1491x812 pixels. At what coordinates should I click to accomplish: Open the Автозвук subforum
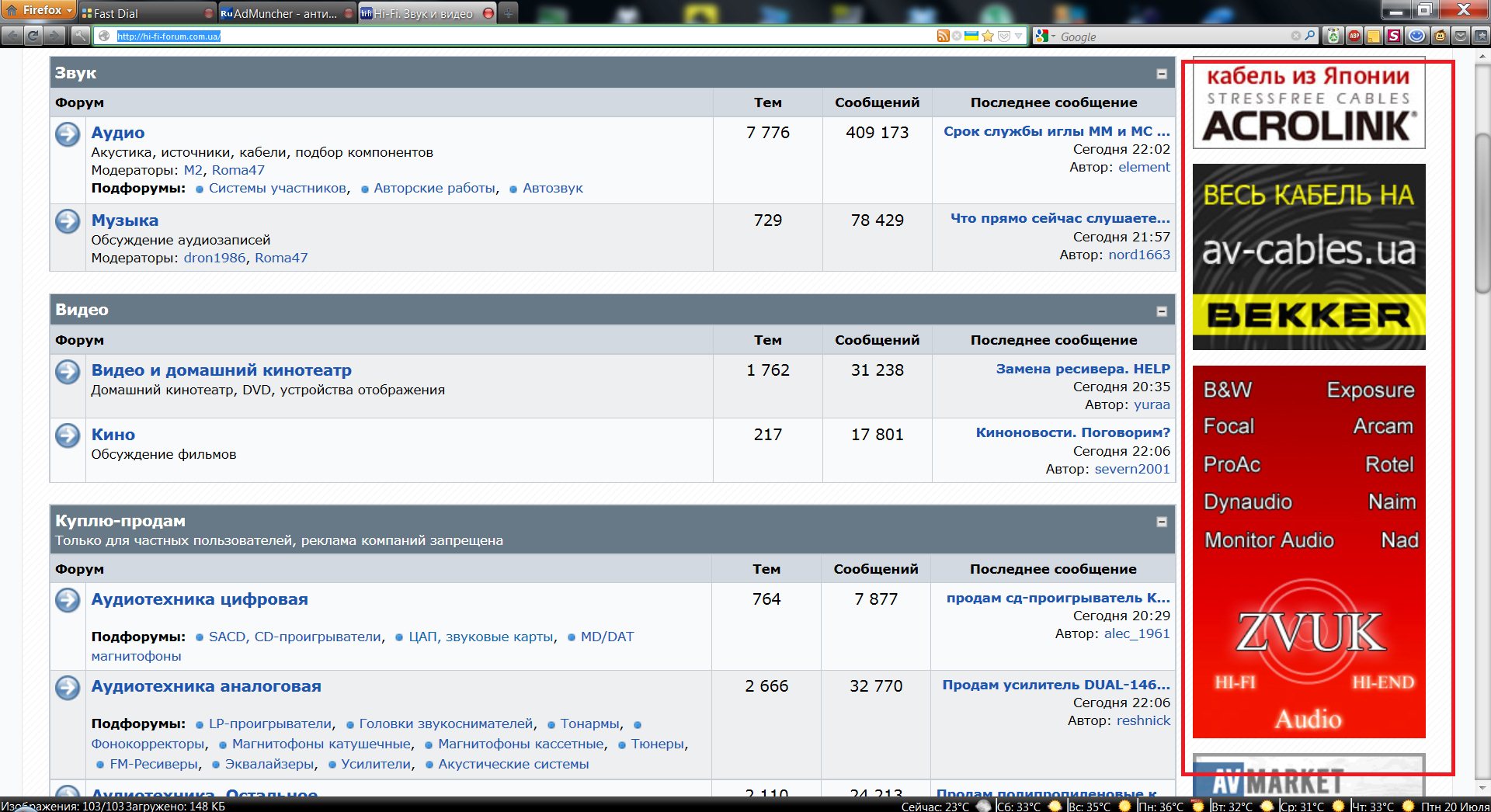click(553, 188)
